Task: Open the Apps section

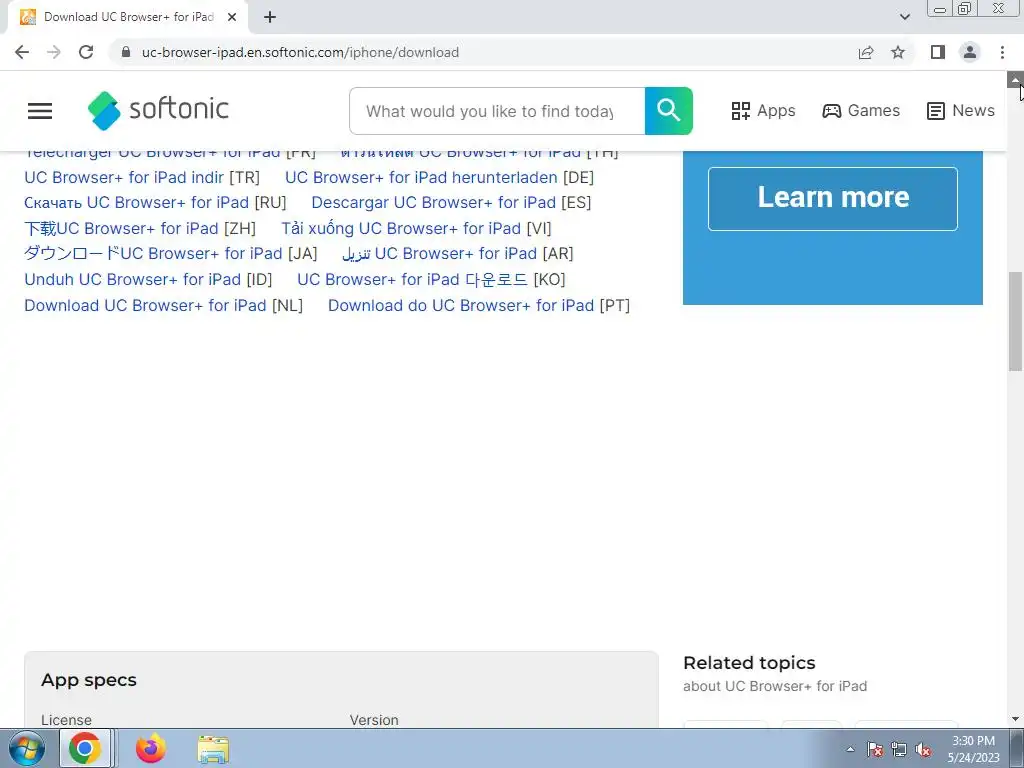Action: (763, 110)
